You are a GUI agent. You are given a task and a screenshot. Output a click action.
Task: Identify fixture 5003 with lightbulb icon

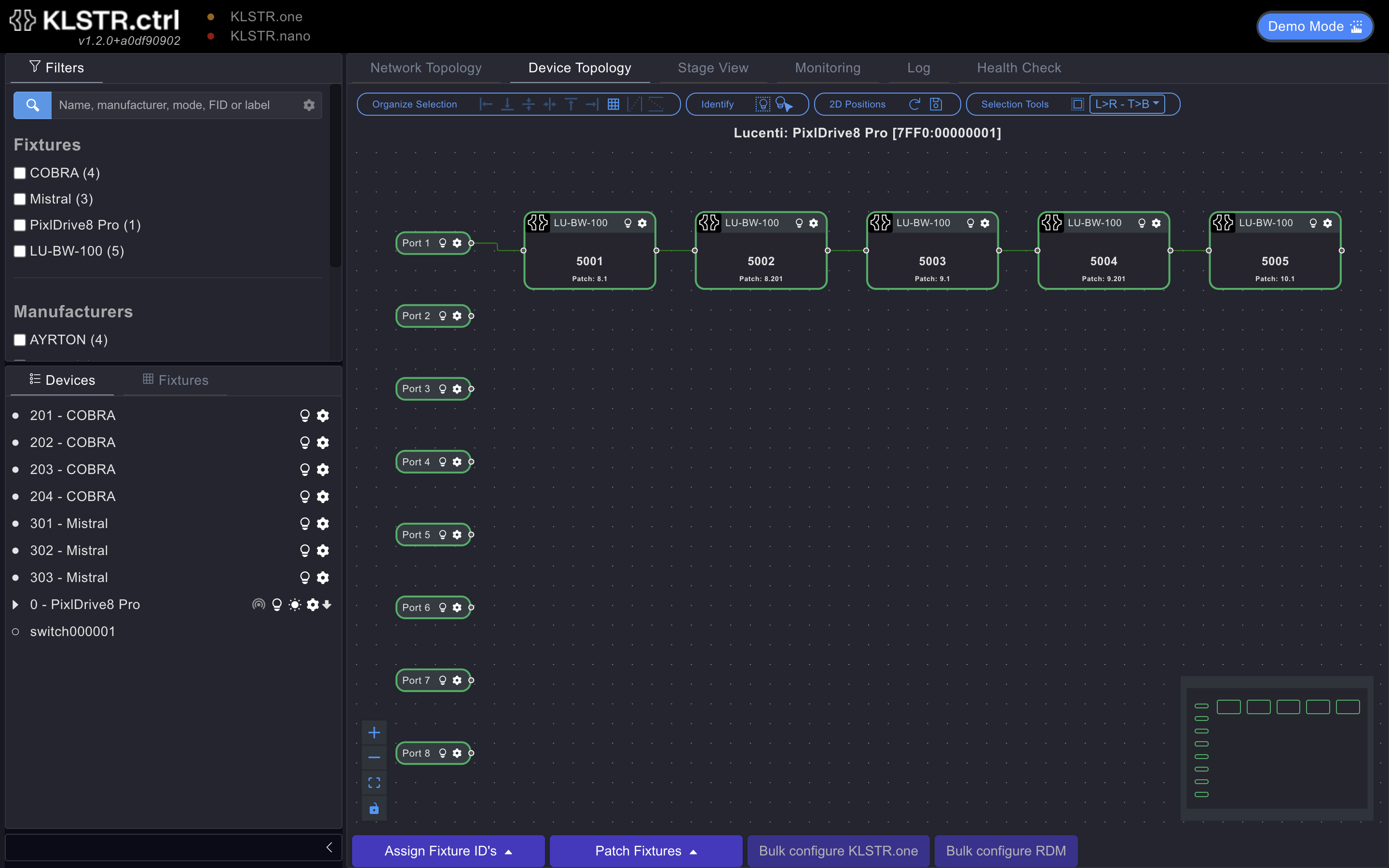[x=970, y=223]
